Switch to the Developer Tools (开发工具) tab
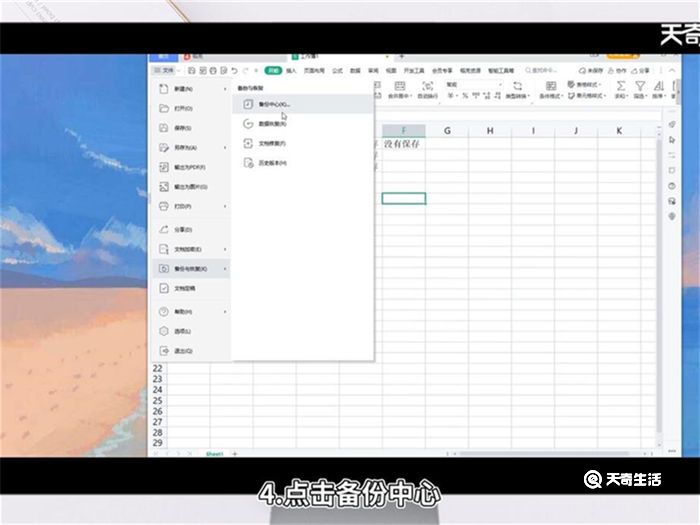The width and height of the screenshot is (700, 525). pyautogui.click(x=414, y=71)
